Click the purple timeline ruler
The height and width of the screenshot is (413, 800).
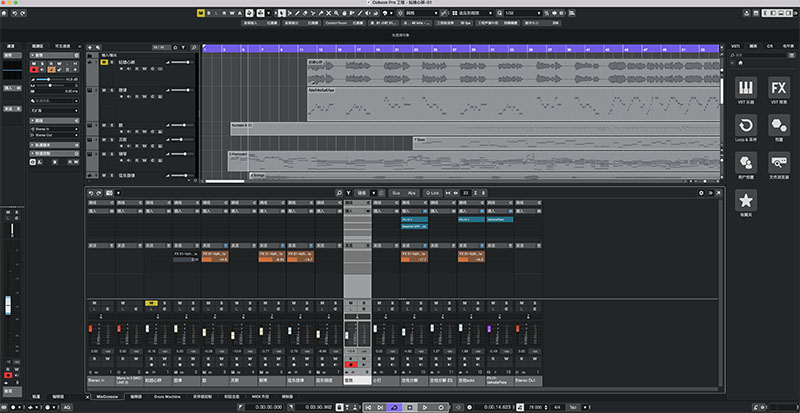pos(461,49)
